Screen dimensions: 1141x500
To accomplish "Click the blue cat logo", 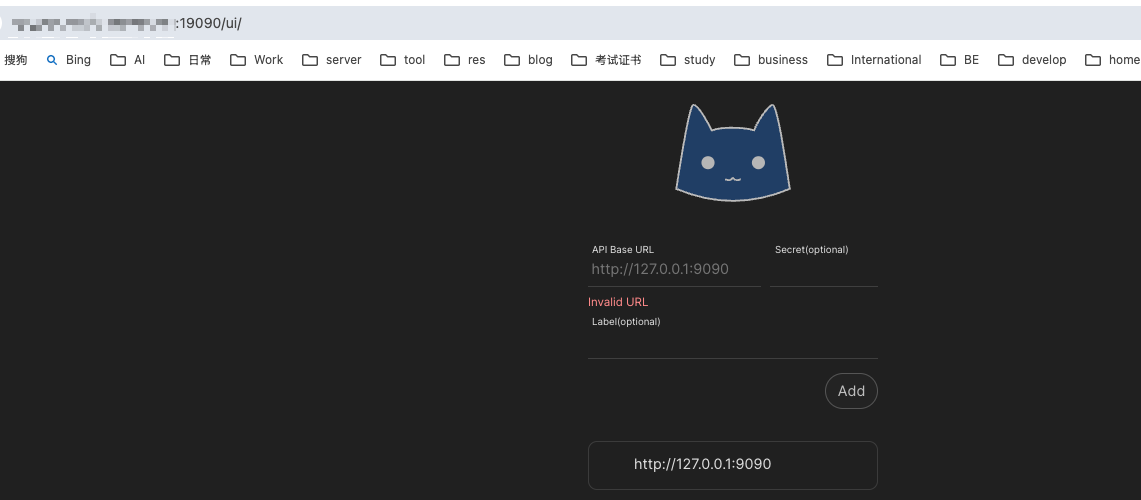I will click(733, 154).
